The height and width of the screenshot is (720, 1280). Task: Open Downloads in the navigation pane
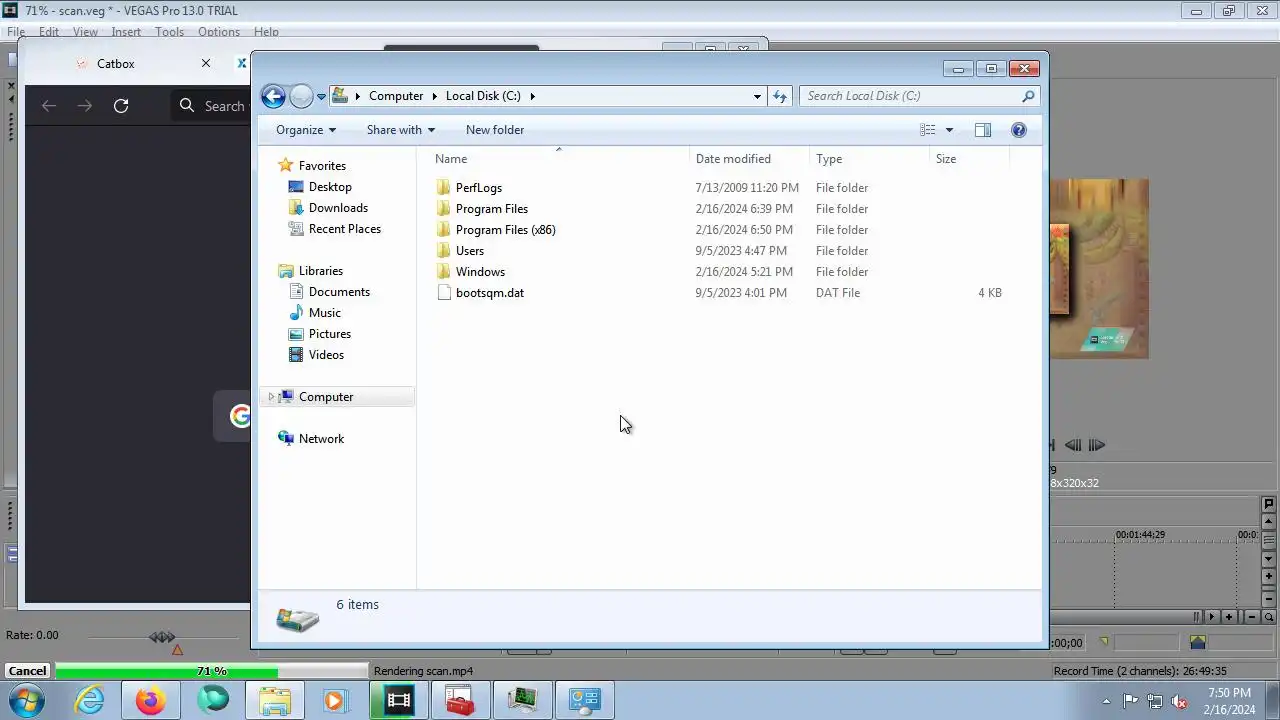click(x=338, y=208)
